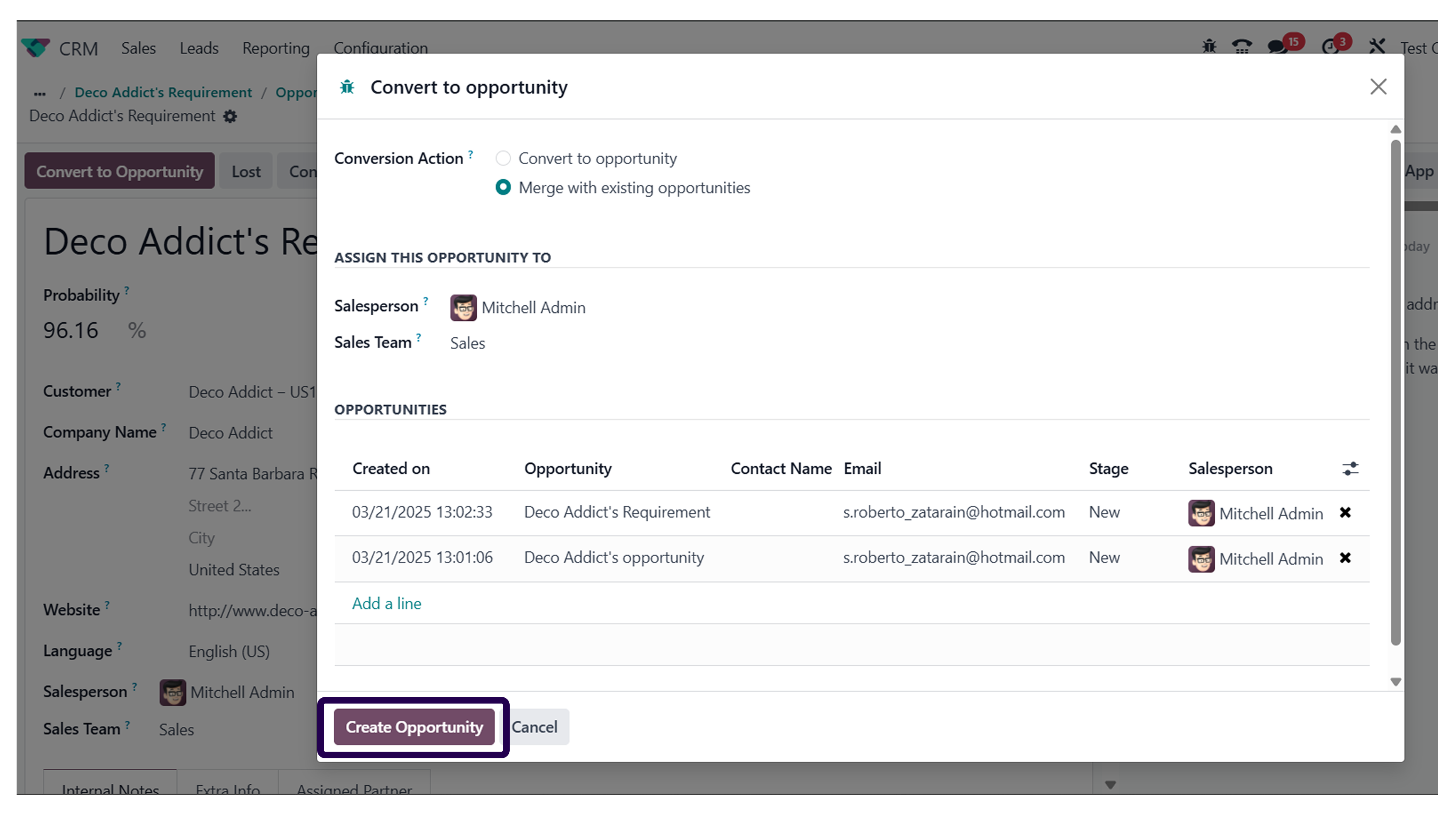Click the background Company Name Deco Addict field
This screenshot has height=828, width=1456.
tap(230, 433)
